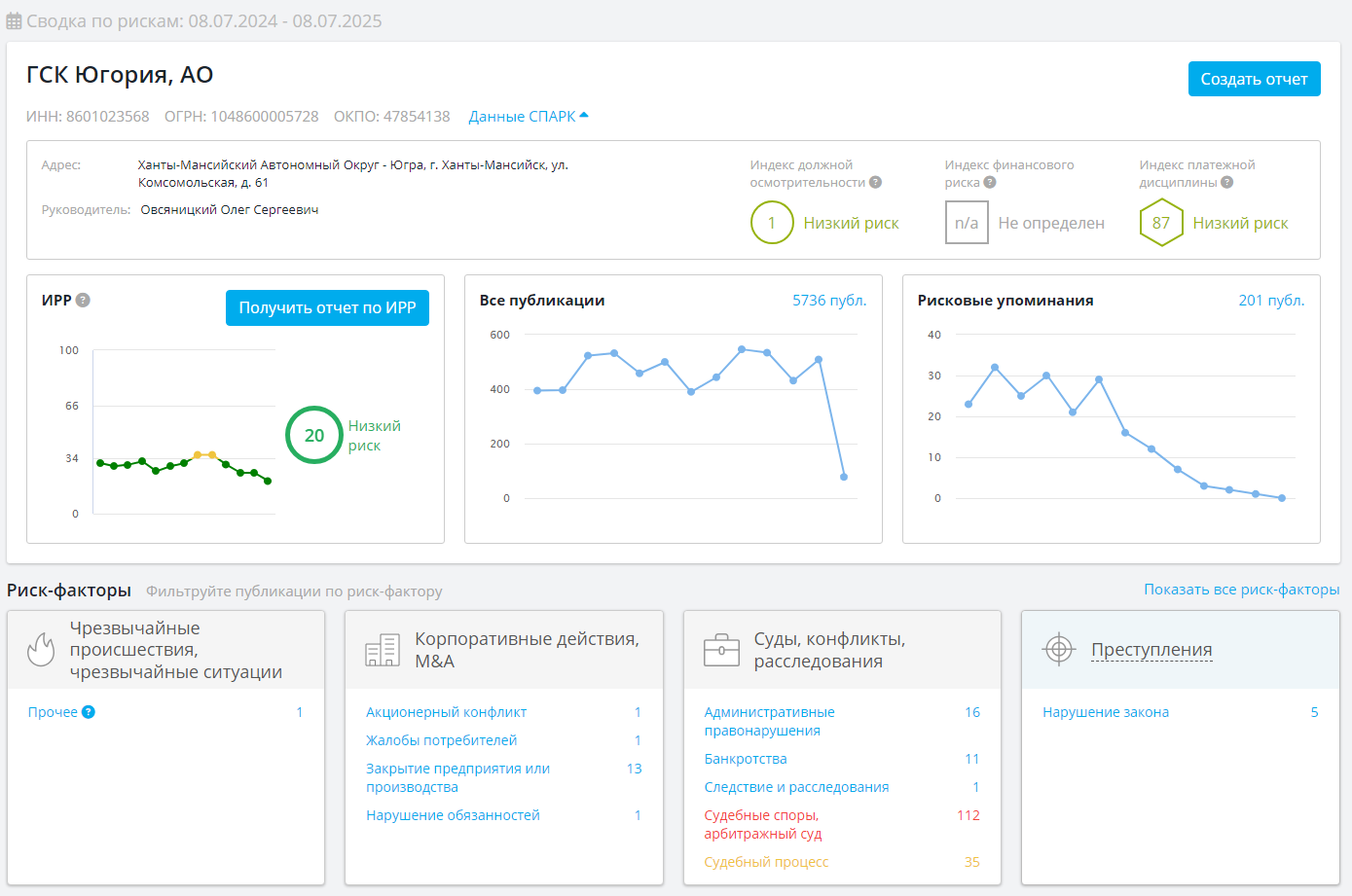The image size is (1352, 896).
Task: Open help icon for Индекс должной осмотрительности
Action: click(x=875, y=182)
